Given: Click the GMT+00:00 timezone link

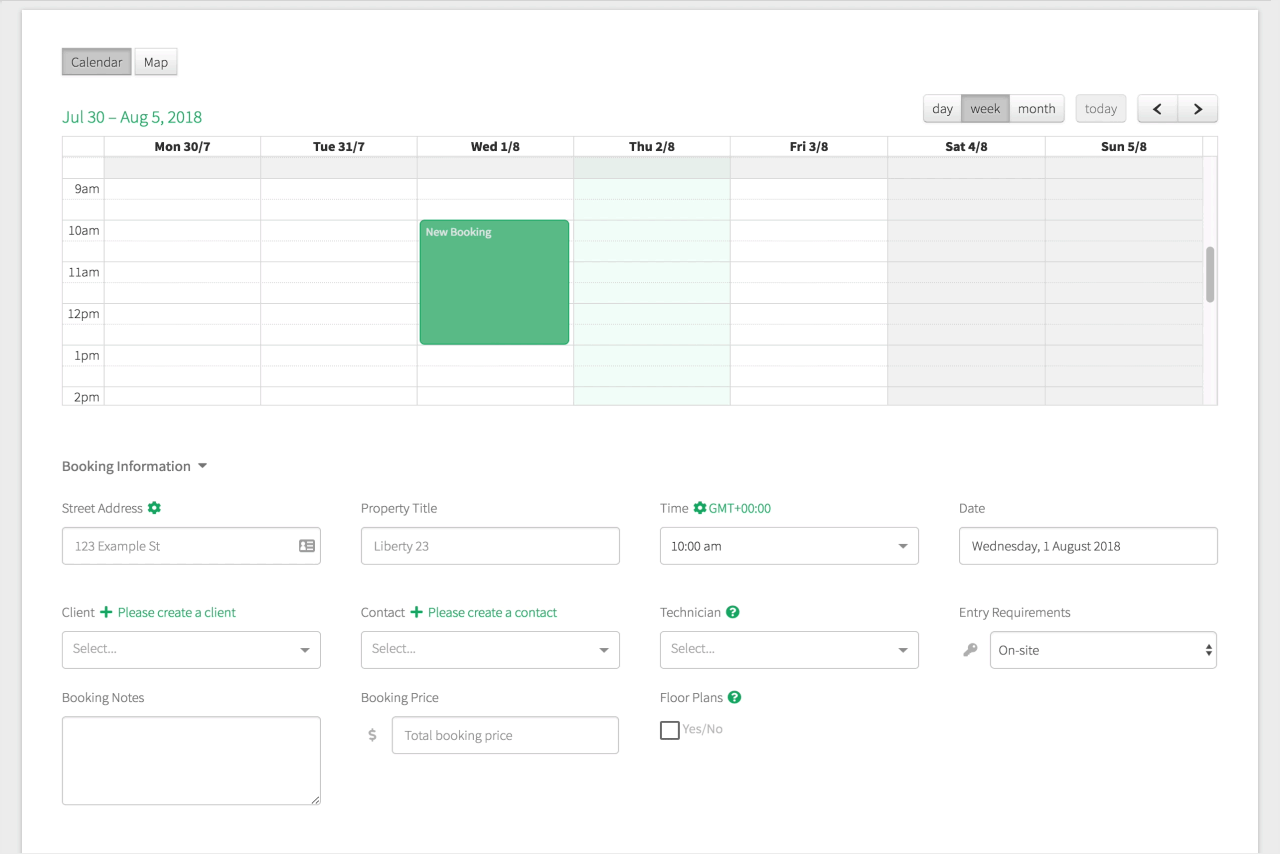Looking at the screenshot, I should click(x=740, y=508).
